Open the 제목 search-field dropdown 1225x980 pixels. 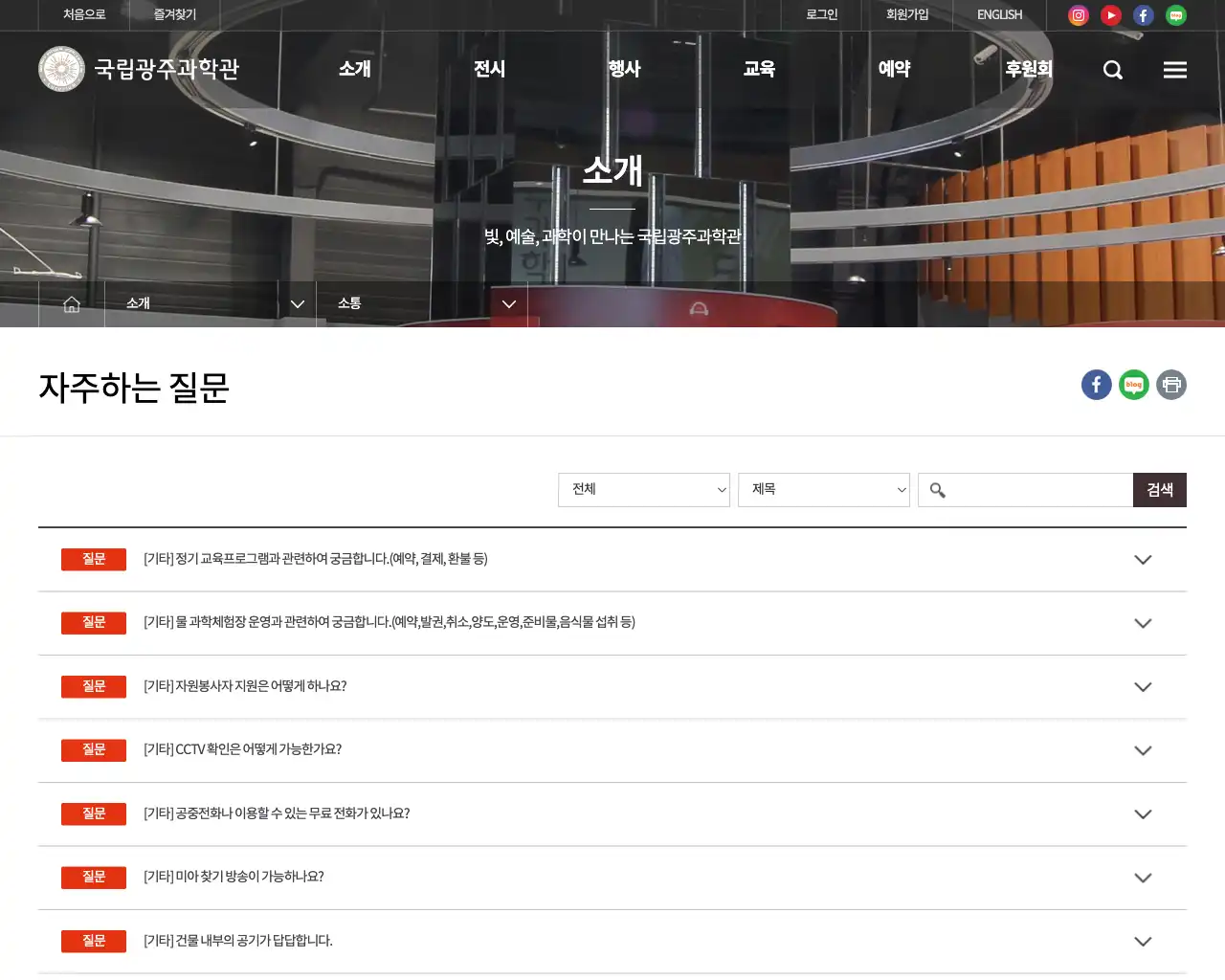[823, 489]
